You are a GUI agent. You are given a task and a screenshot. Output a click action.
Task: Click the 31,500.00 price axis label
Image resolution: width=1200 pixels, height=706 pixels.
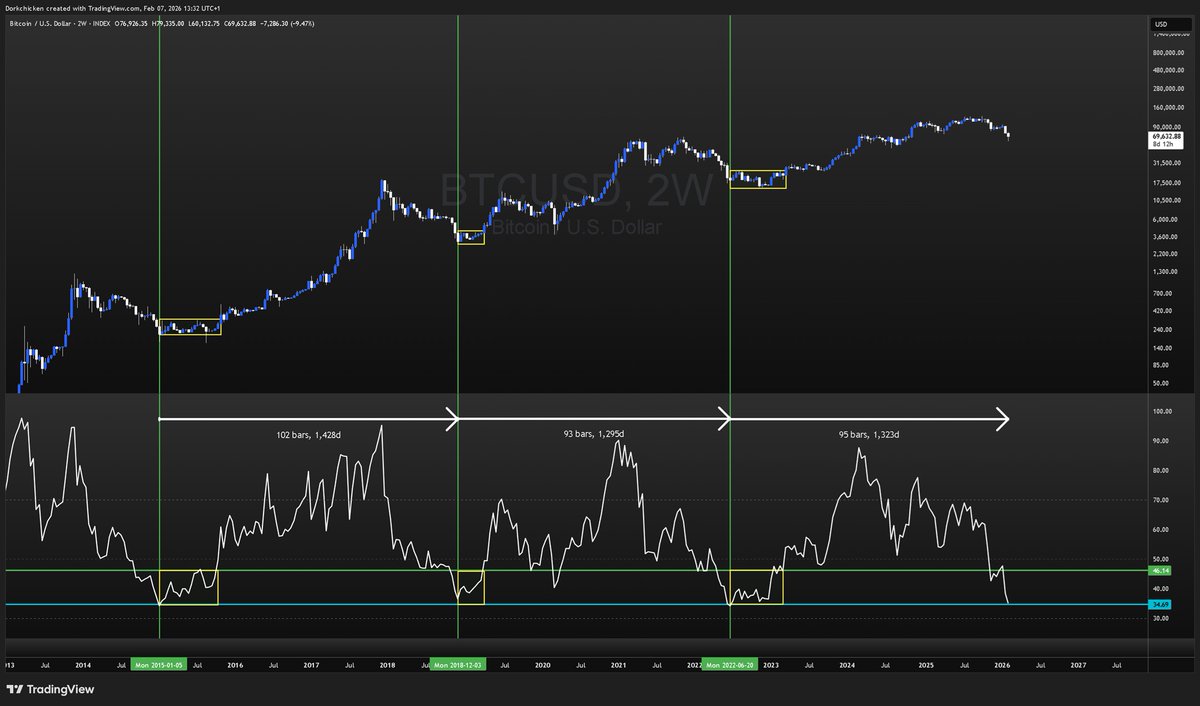[x=1165, y=162]
